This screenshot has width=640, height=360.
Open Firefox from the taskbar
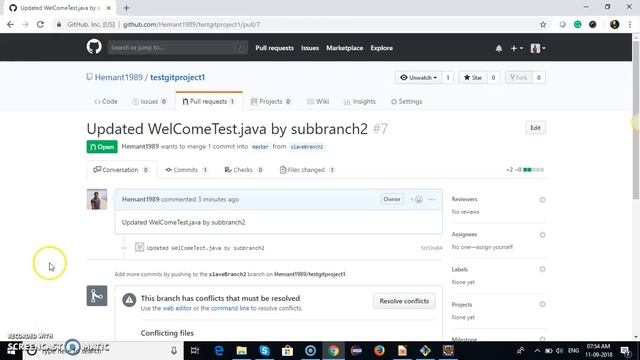coord(379,351)
